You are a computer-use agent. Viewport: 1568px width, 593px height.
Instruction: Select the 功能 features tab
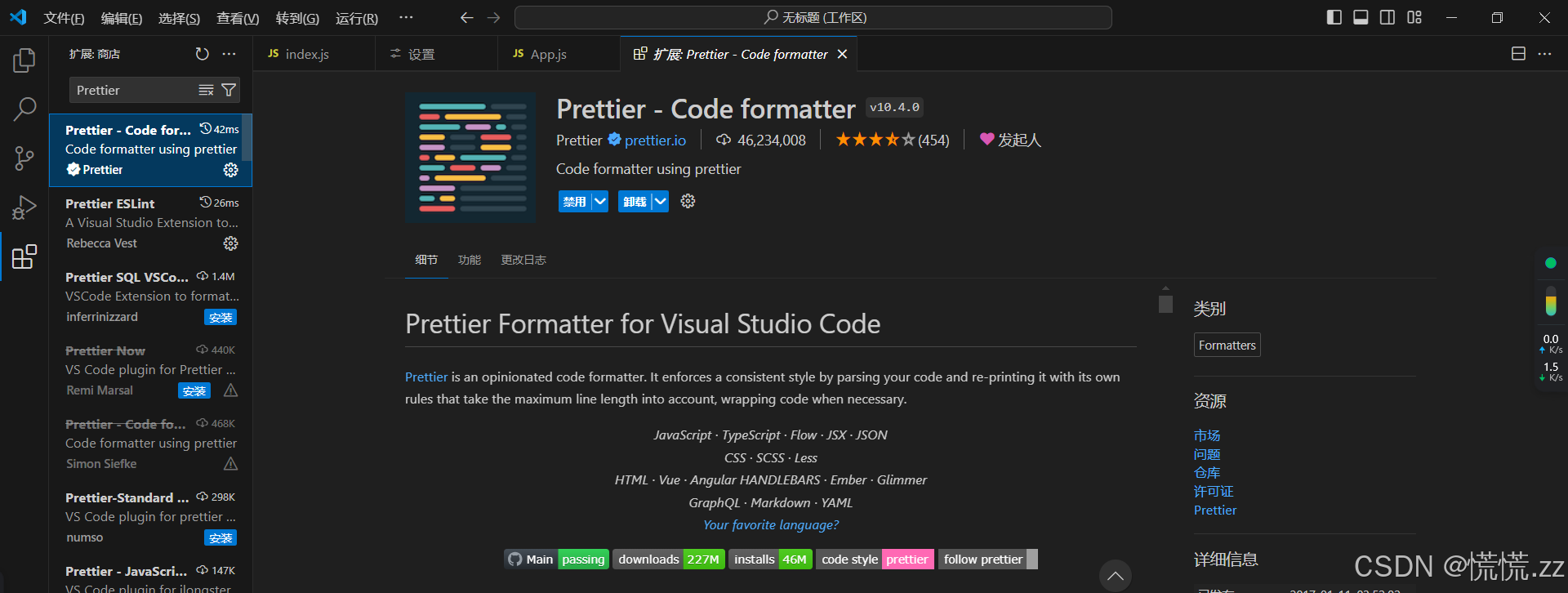470,260
